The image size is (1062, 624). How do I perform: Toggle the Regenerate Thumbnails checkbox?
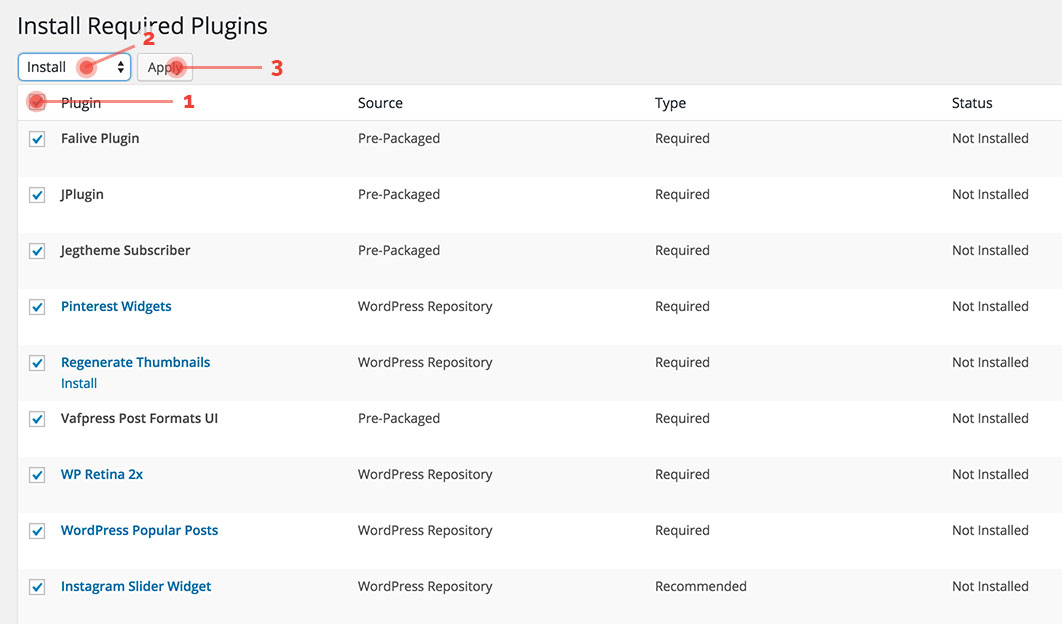(37, 362)
